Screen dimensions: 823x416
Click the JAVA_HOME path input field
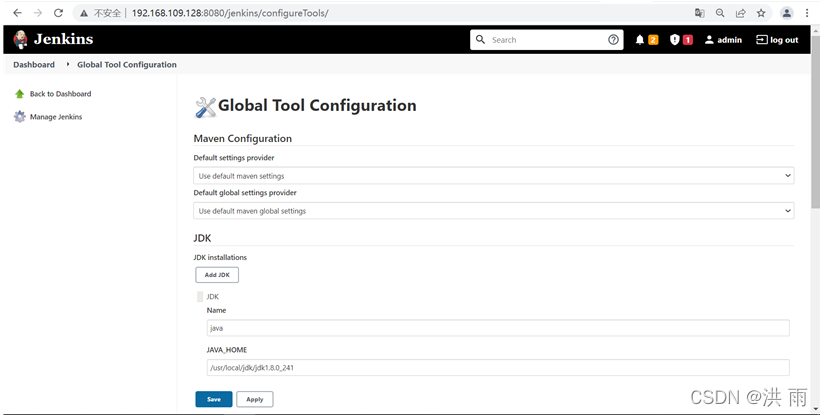(498, 368)
